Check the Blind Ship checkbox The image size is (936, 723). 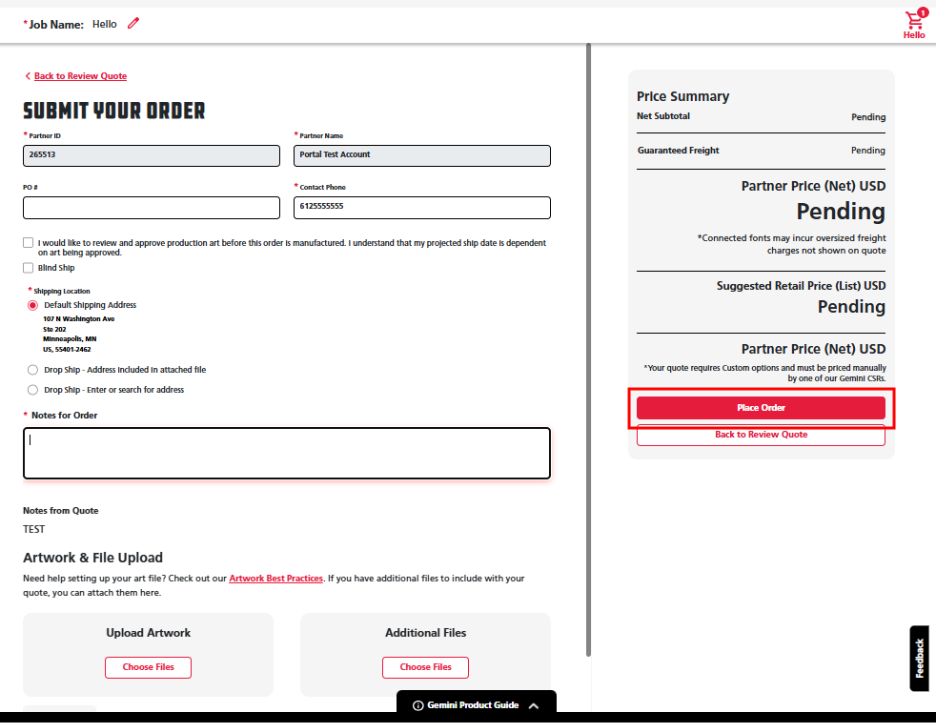(x=28, y=268)
